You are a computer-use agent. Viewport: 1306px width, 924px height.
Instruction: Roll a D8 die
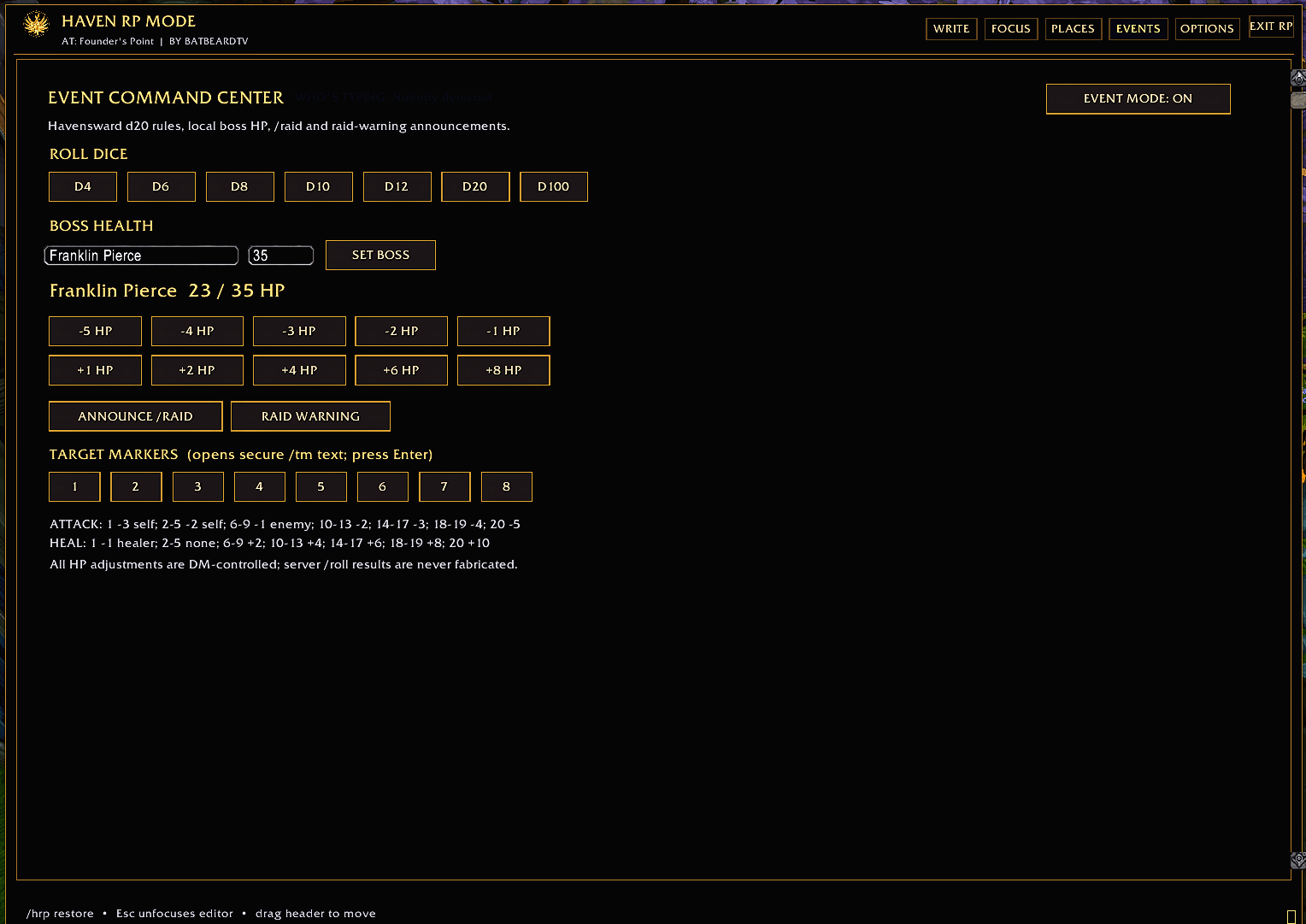click(239, 186)
